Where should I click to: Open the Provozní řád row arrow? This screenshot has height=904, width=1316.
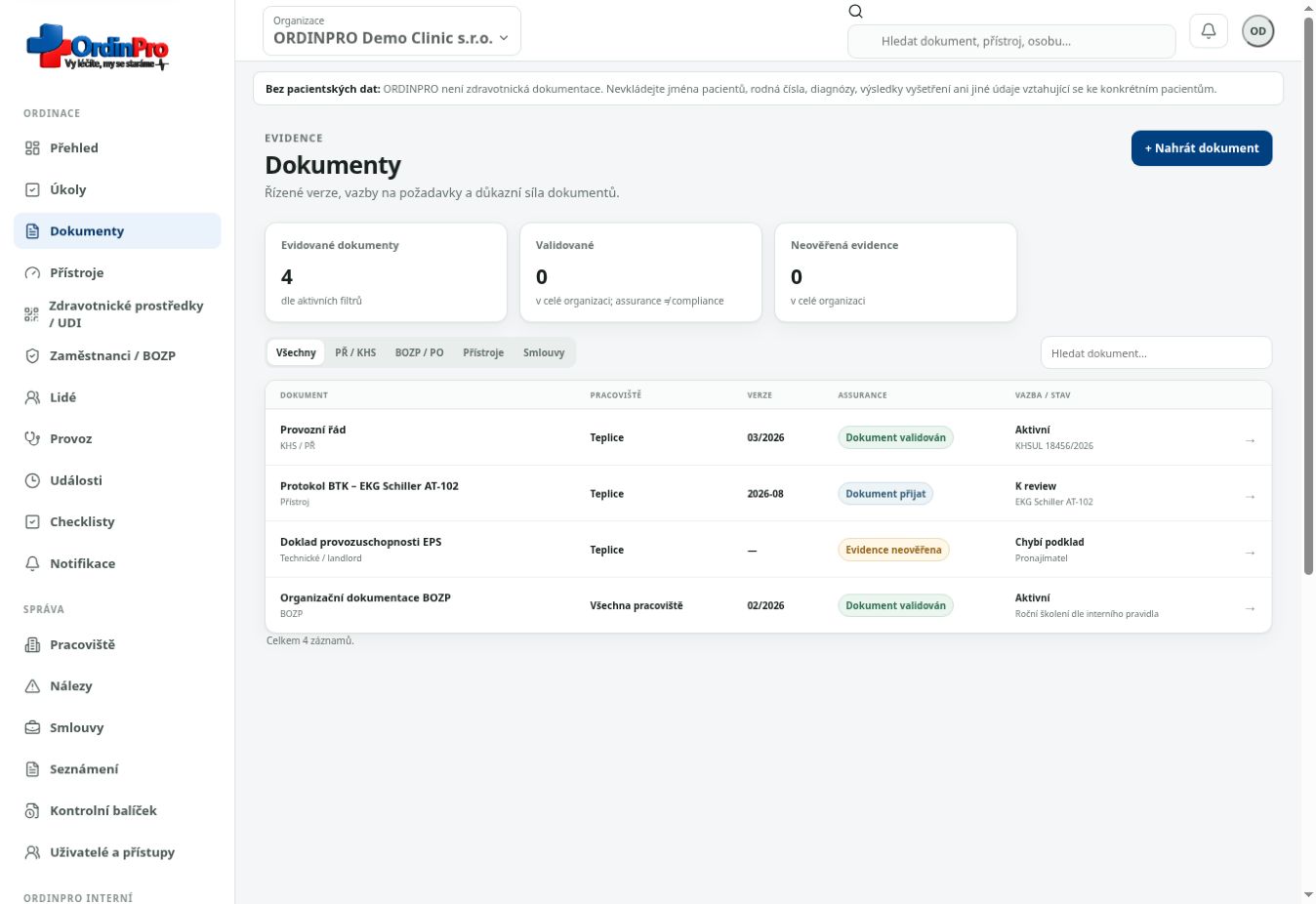point(1250,440)
